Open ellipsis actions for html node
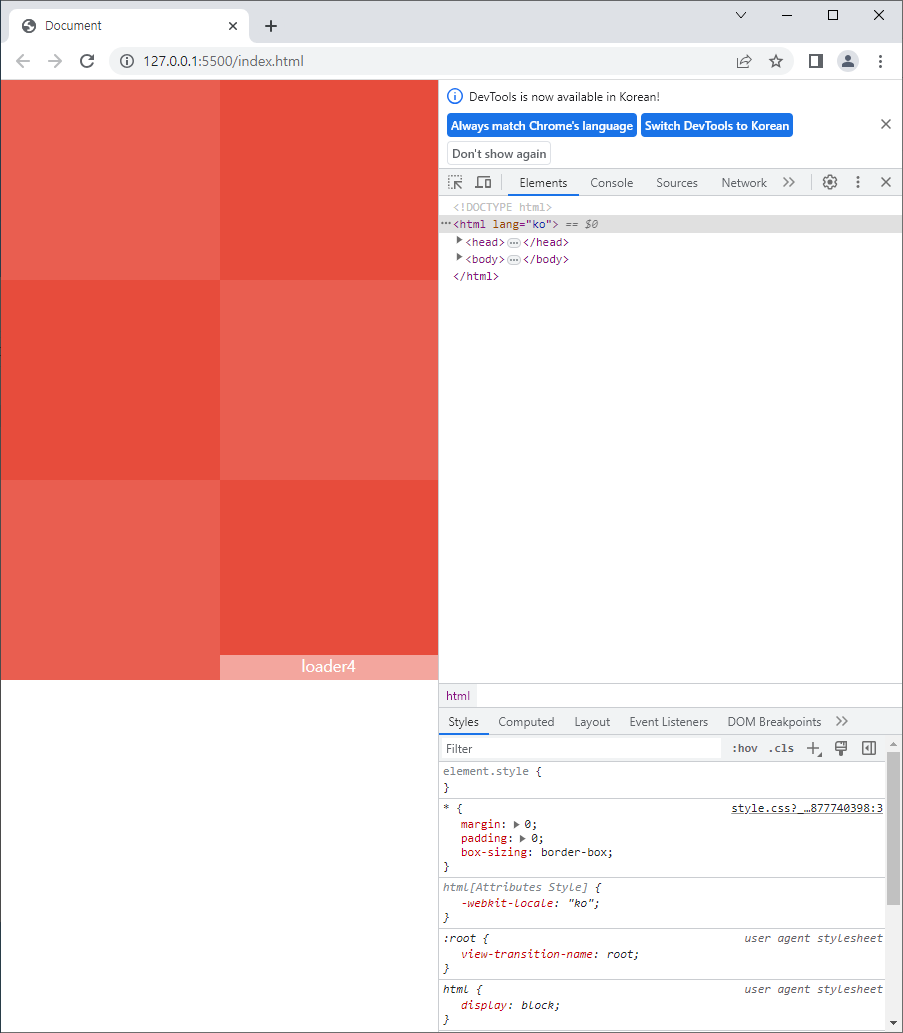Image resolution: width=903 pixels, height=1033 pixels. tap(446, 223)
